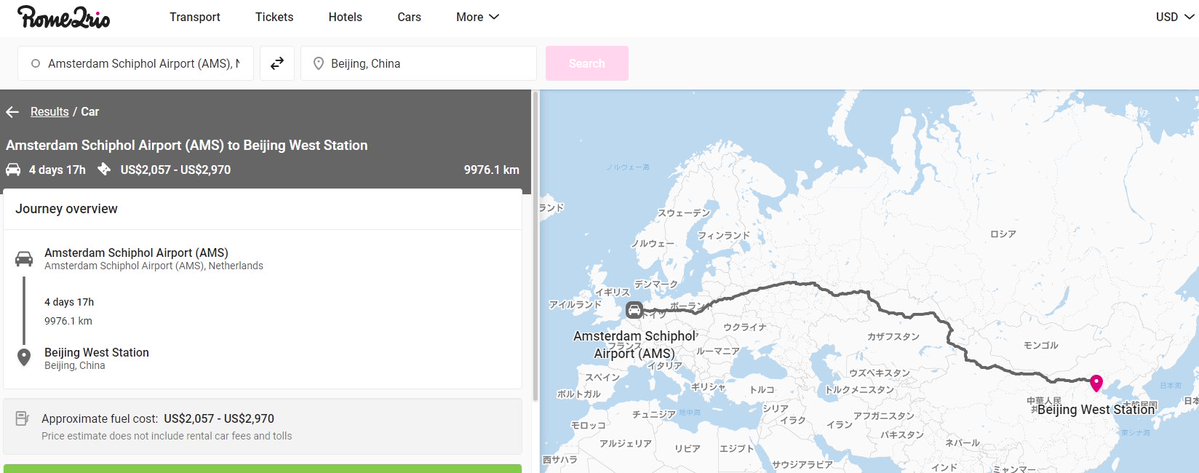Click the location pin icon beside Beijing West Station

[x=24, y=358]
